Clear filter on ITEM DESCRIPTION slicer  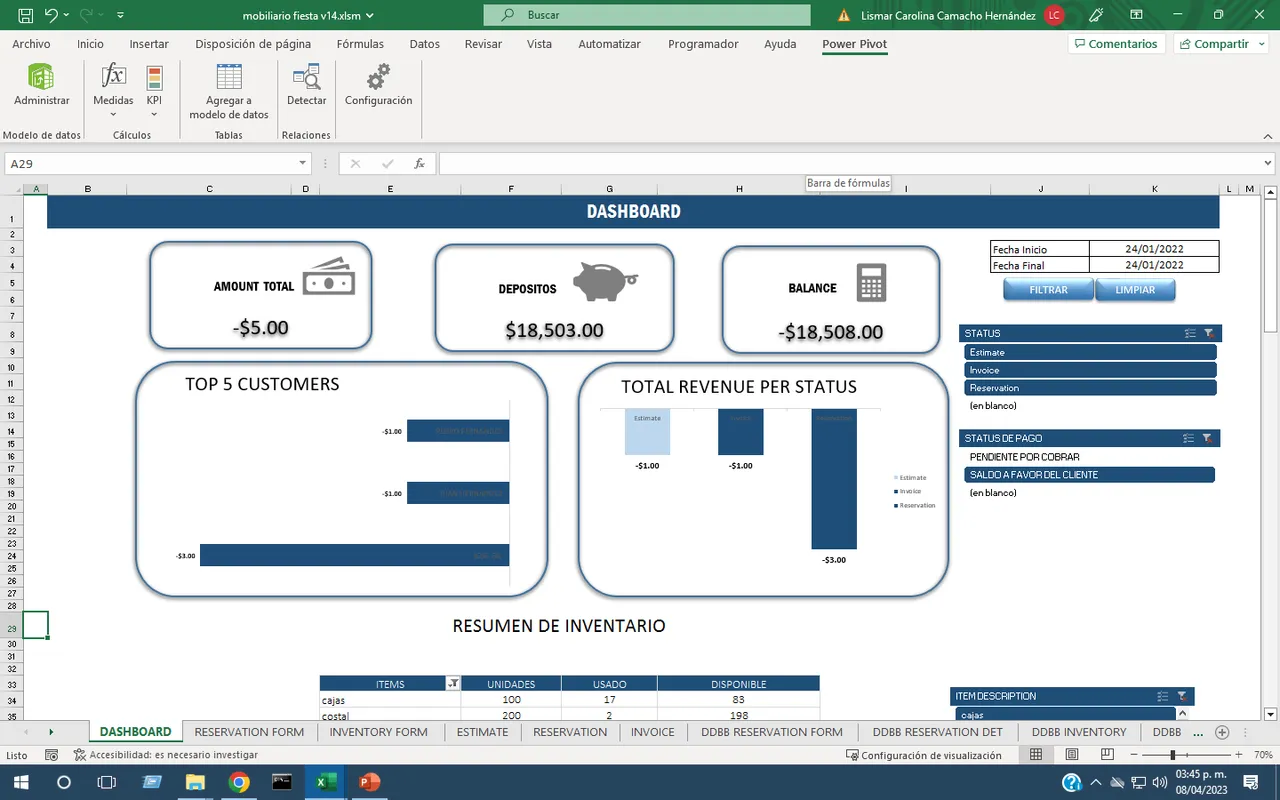pyautogui.click(x=1182, y=696)
